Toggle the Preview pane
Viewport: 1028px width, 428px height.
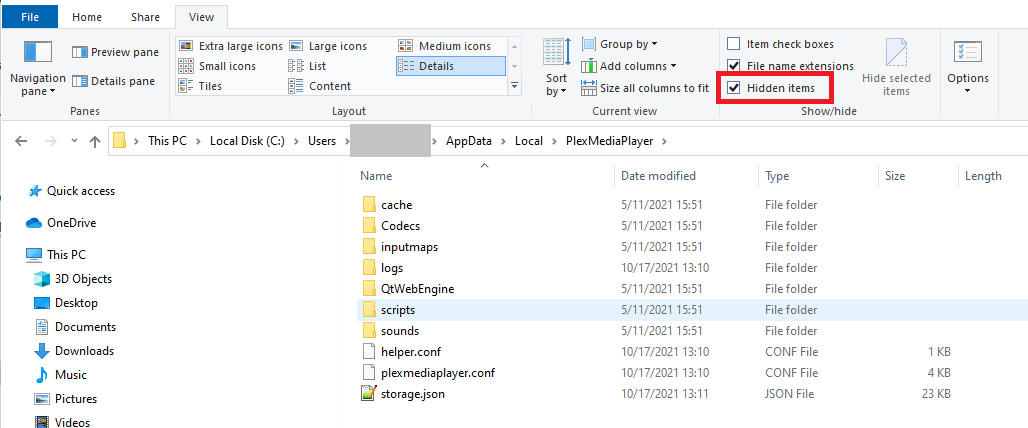[115, 52]
